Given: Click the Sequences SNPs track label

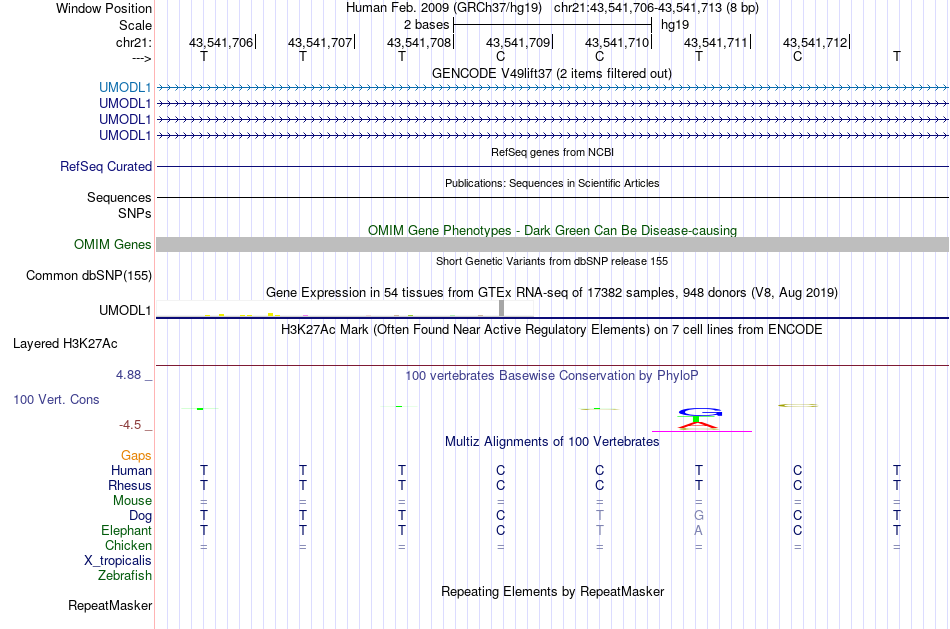Looking at the screenshot, I should coord(119,205).
